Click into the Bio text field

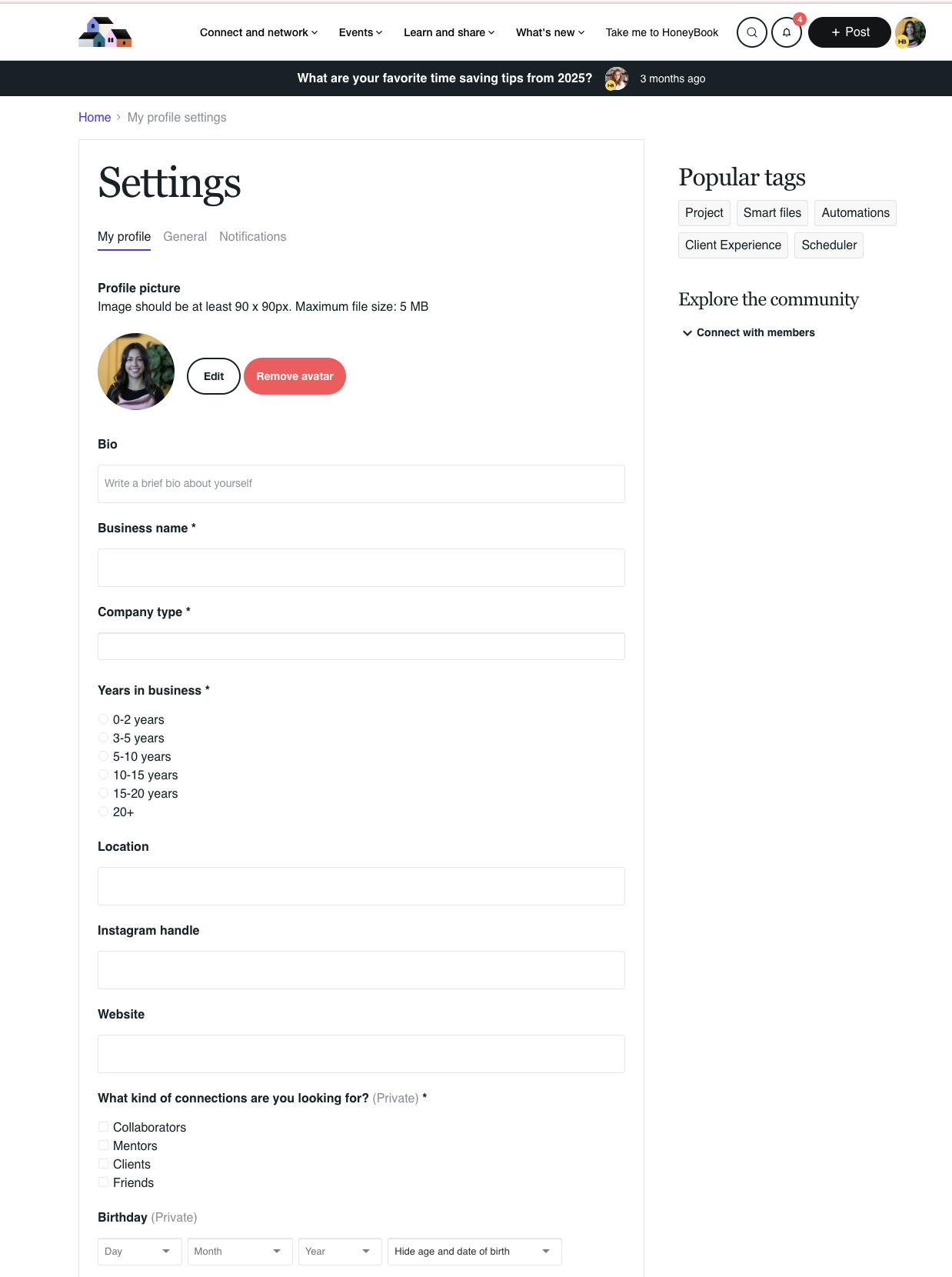point(361,484)
